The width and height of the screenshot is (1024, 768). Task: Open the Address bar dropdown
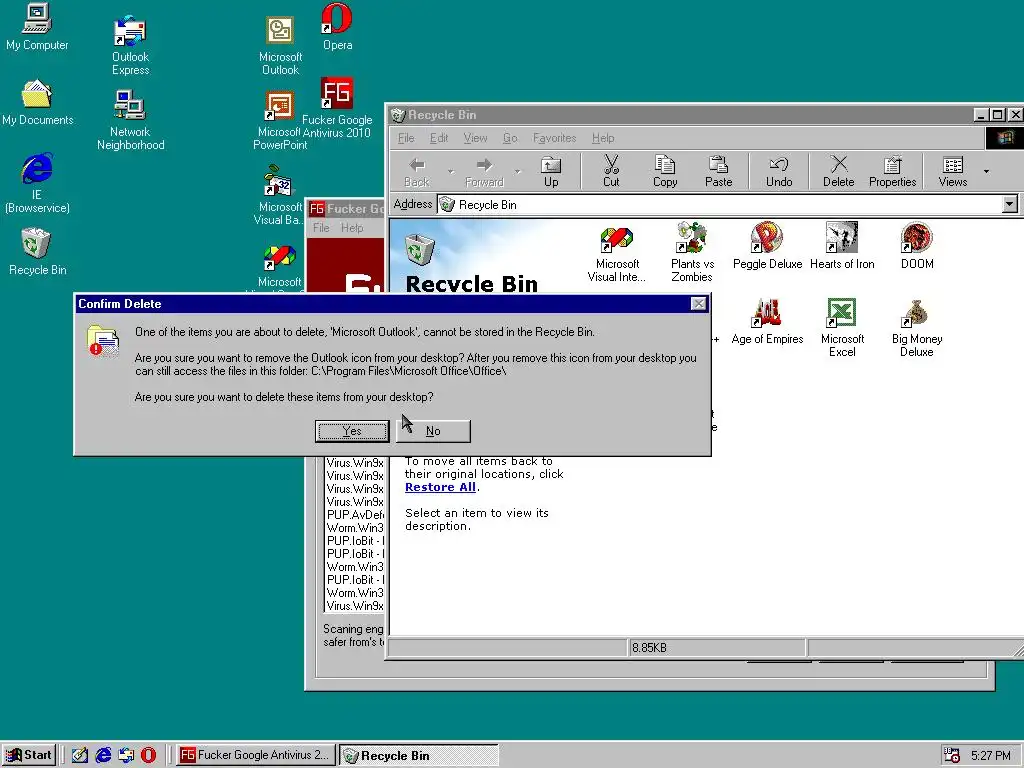pyautogui.click(x=1010, y=204)
